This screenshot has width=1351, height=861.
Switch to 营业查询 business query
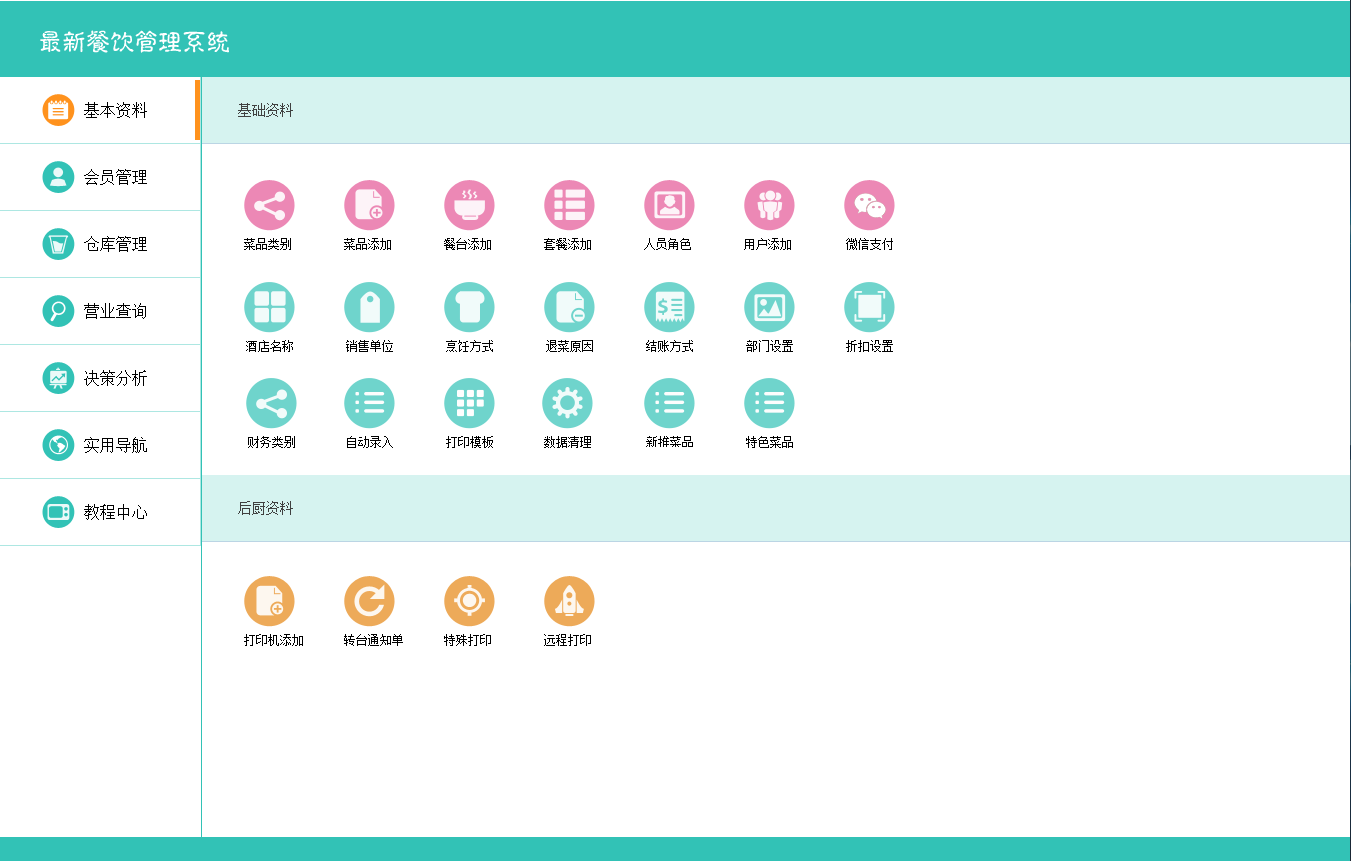[x=100, y=311]
